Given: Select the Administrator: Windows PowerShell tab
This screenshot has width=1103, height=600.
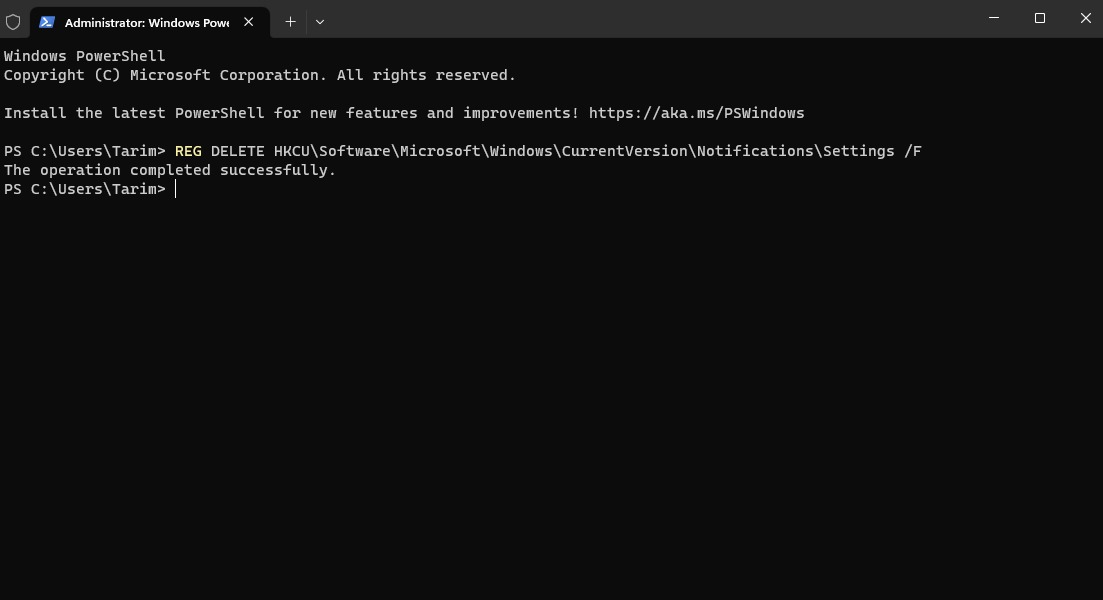Looking at the screenshot, I should 146,22.
